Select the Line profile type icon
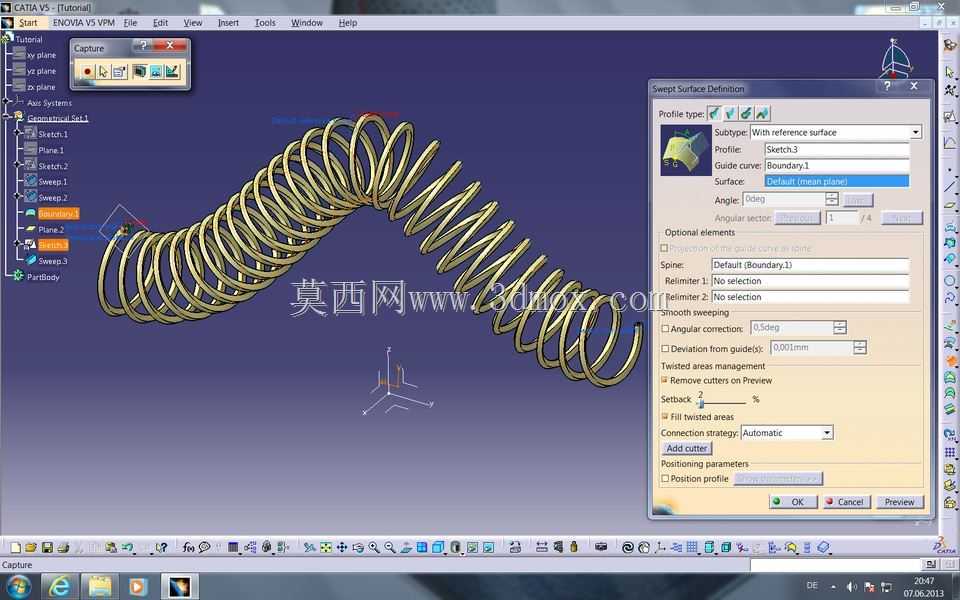The image size is (960, 600). tap(730, 113)
